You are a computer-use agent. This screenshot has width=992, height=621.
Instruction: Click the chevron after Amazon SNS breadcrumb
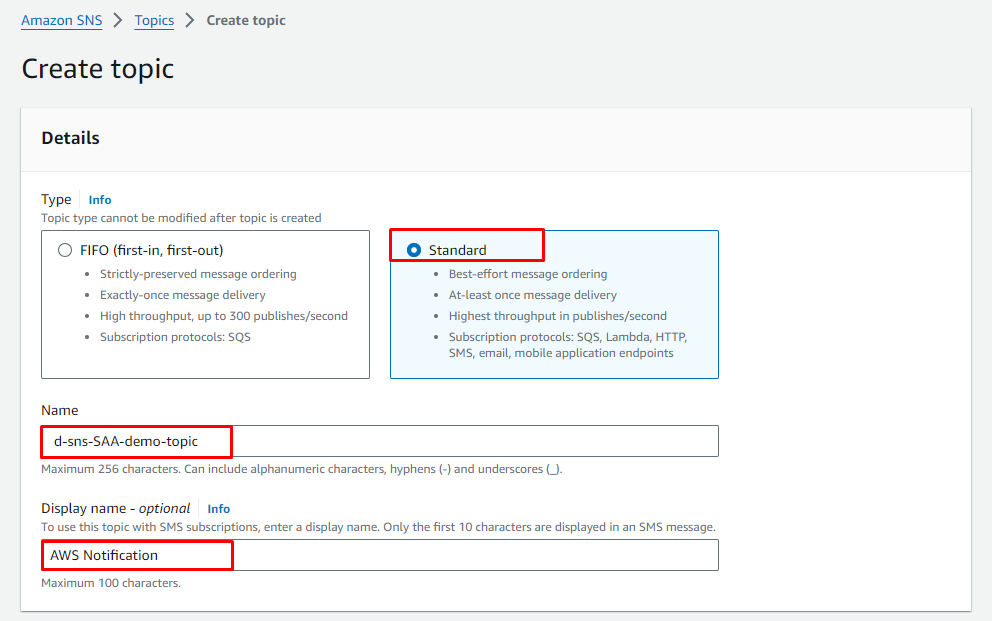coord(118,20)
